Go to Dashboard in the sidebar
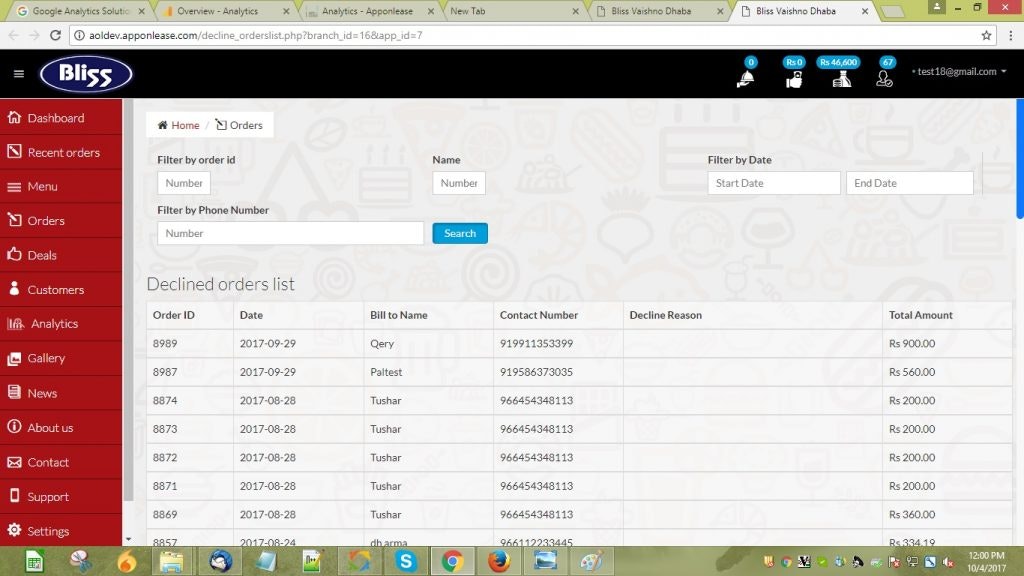 click(x=61, y=118)
